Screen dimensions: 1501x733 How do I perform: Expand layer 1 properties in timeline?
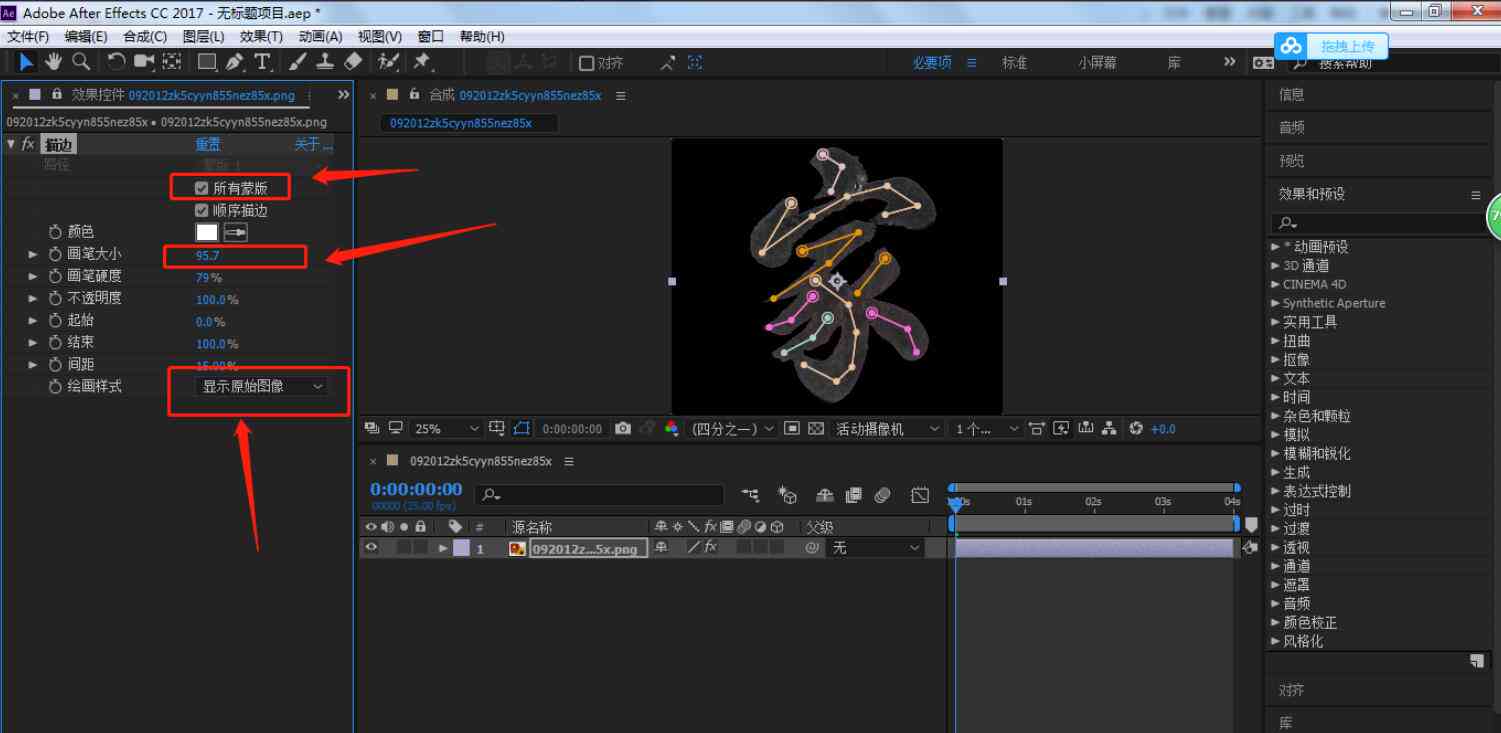[443, 548]
